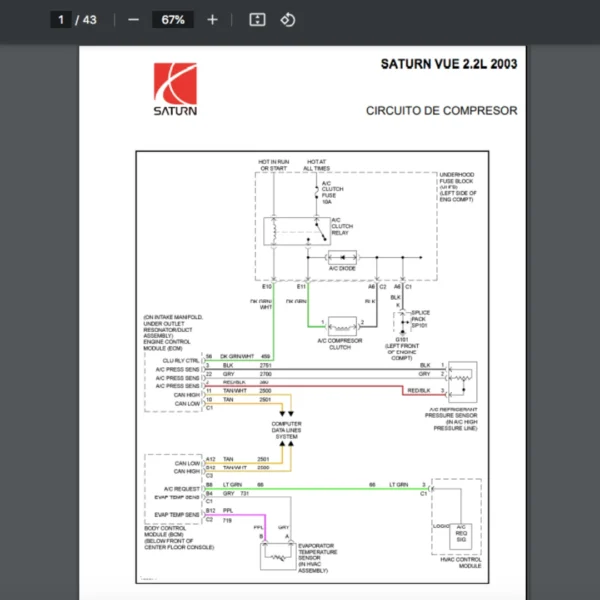Click the A/C DIODE label
Viewport: 600px width, 600px height.
[342, 269]
